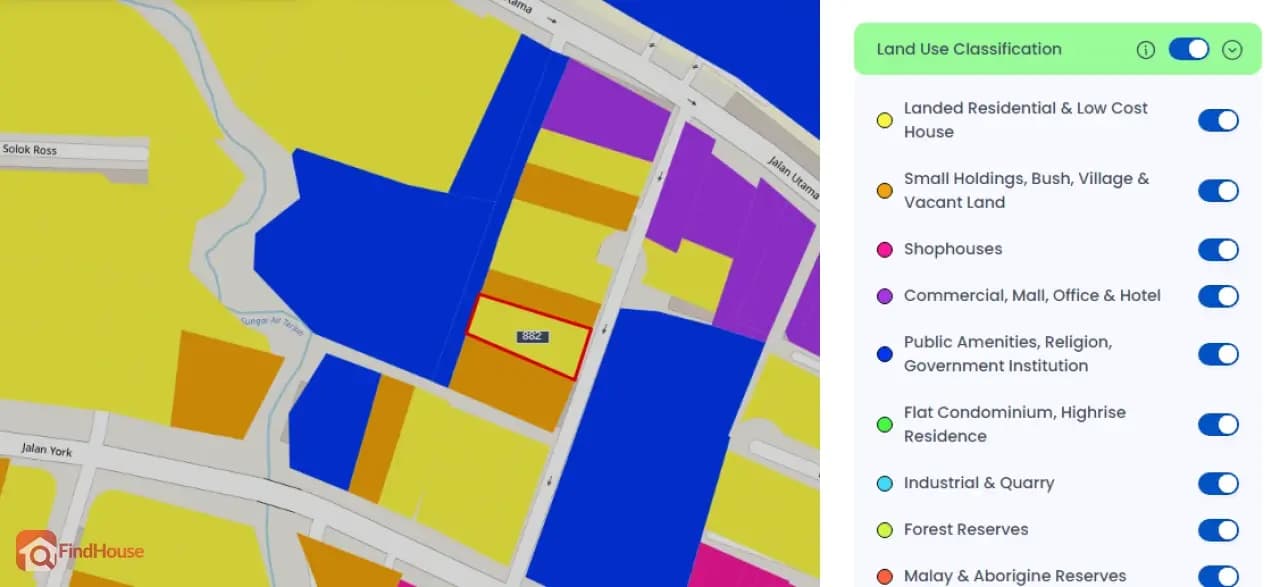This screenshot has width=1280, height=587.
Task: Toggle Small Holdings, Bush, Village & Vacant Land
Action: 1218,190
